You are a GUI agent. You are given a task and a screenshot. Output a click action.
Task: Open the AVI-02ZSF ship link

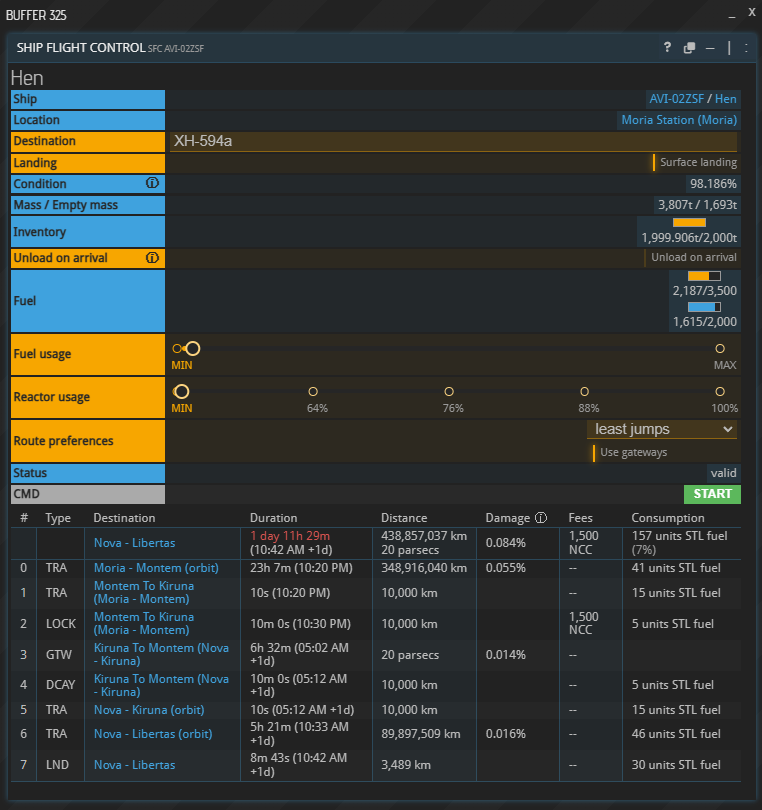676,99
